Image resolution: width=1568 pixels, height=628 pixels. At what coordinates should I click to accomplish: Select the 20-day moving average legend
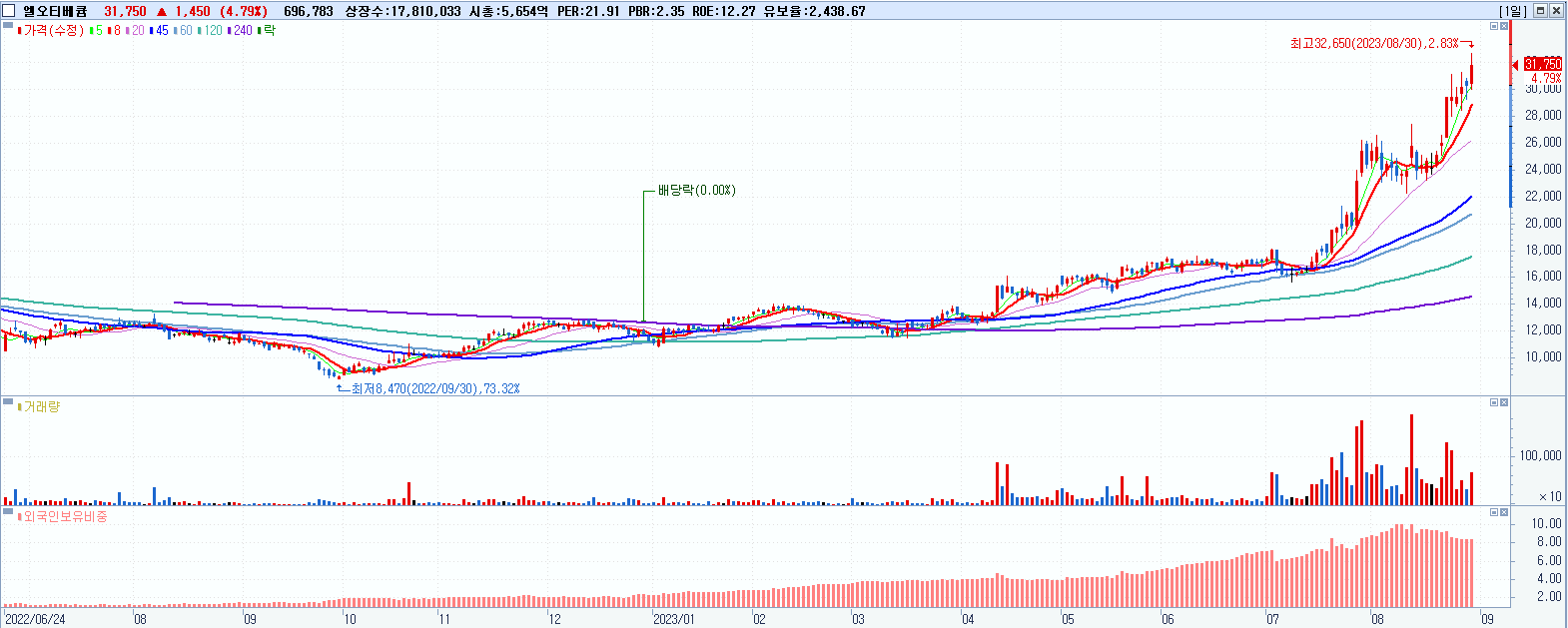point(137,31)
